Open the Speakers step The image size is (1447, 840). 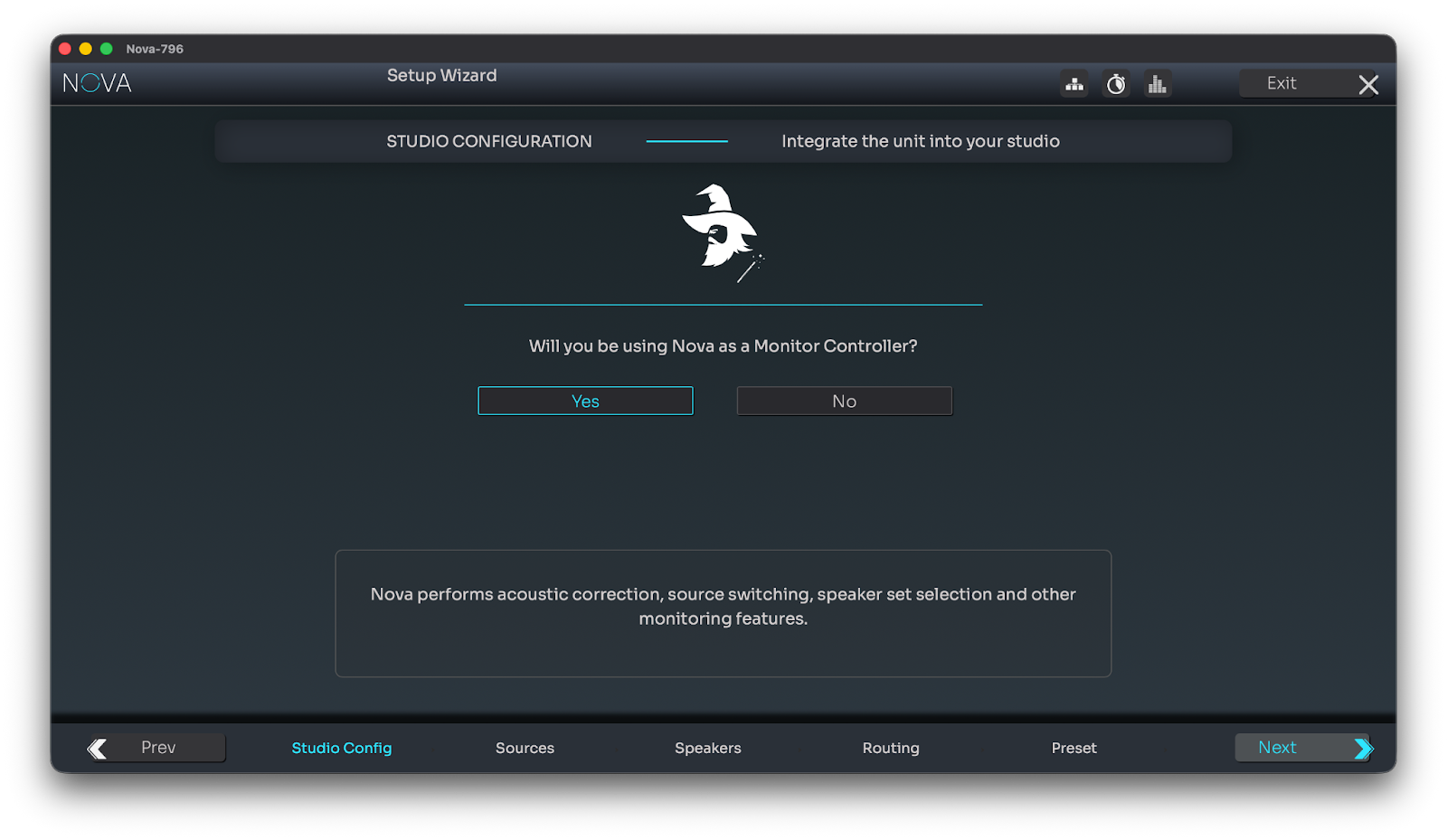[708, 748]
